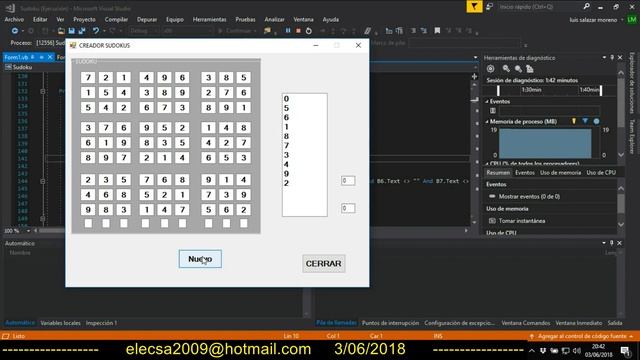640x360 pixels.
Task: Open luis salazar moreno account dropdown
Action: 622,20
